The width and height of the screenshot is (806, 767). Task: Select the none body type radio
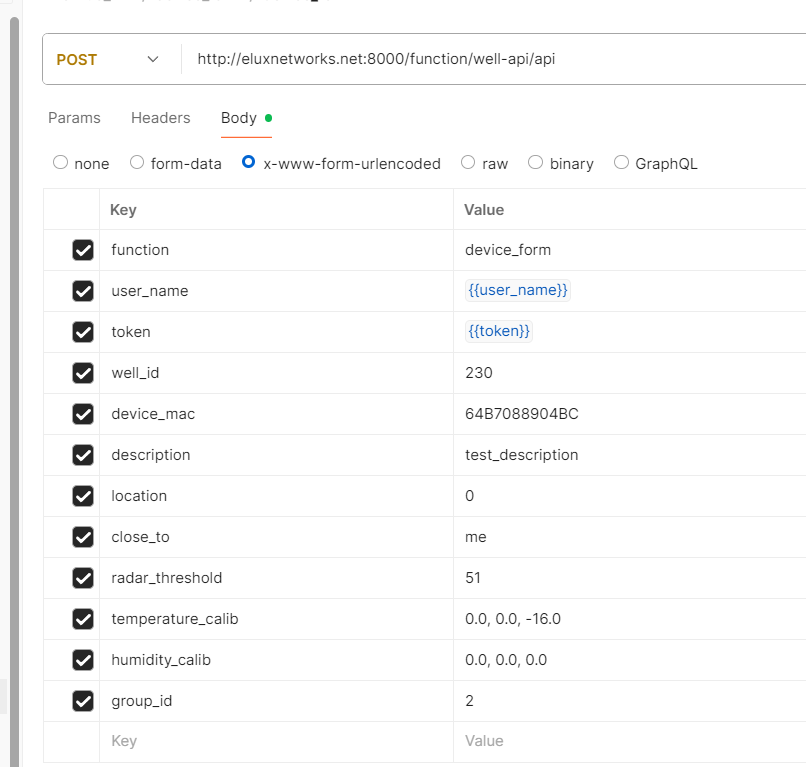coord(61,163)
